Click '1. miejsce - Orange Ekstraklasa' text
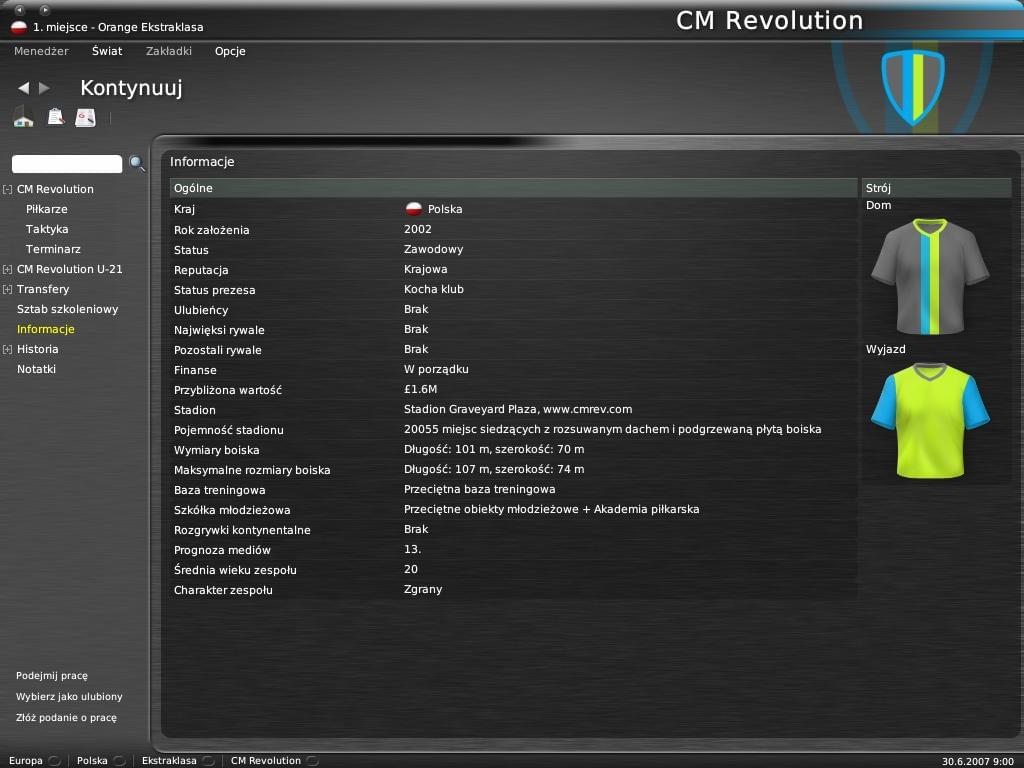Screen dimensions: 1024x768 pos(118,27)
